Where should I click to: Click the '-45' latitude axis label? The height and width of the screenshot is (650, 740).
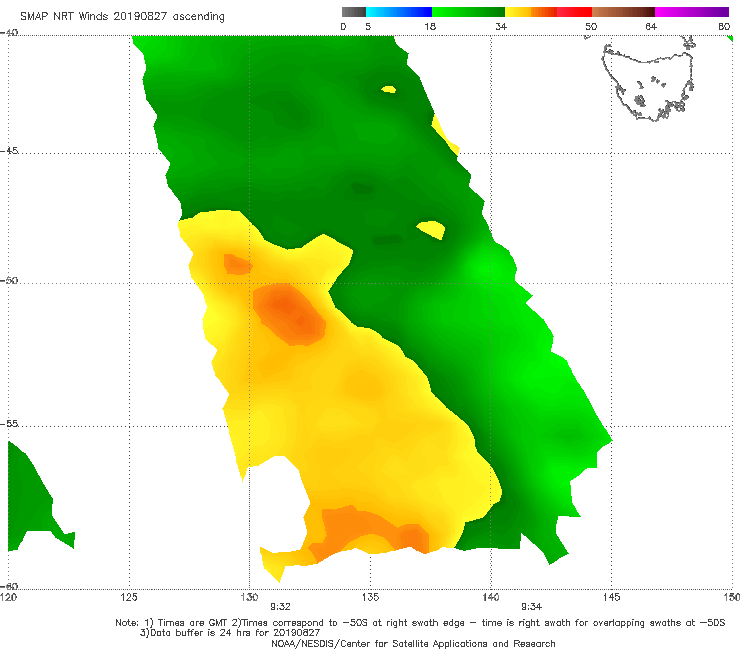click(9, 151)
